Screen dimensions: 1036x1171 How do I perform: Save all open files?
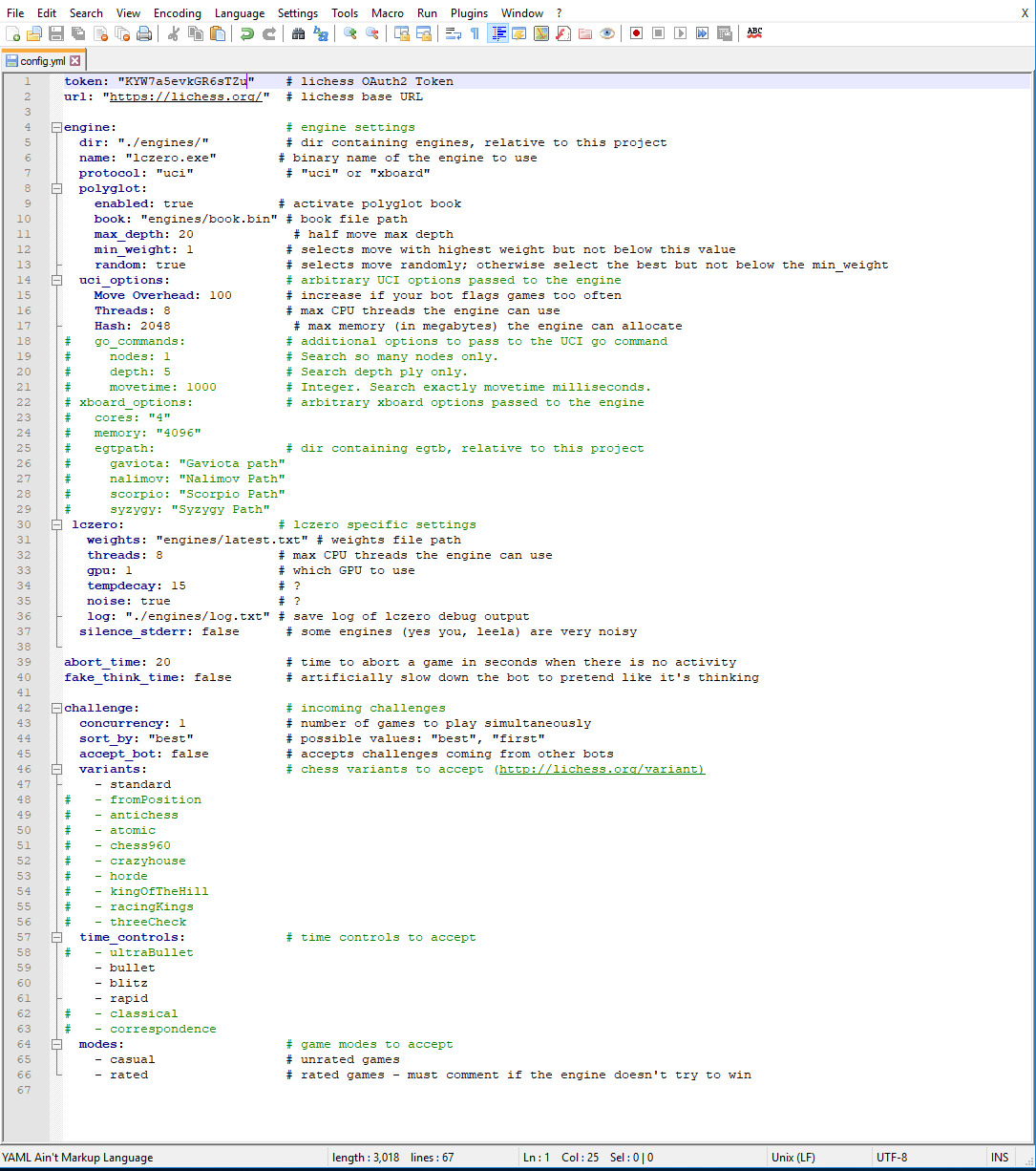(75, 33)
